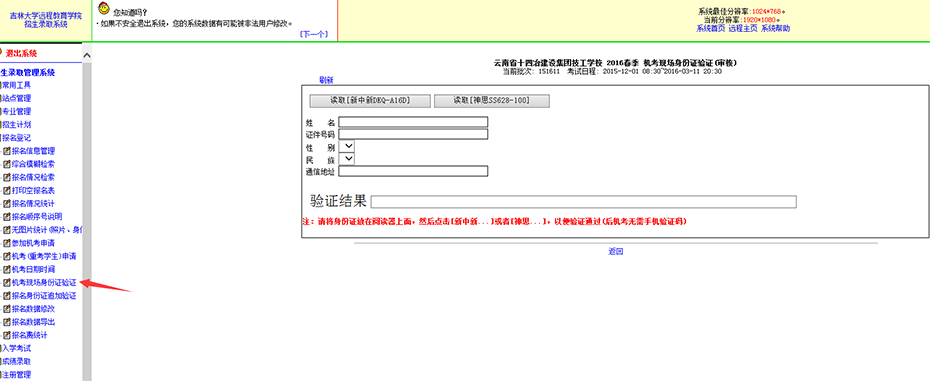Click the 打印空报名表 page icon

pyautogui.click(x=7, y=190)
